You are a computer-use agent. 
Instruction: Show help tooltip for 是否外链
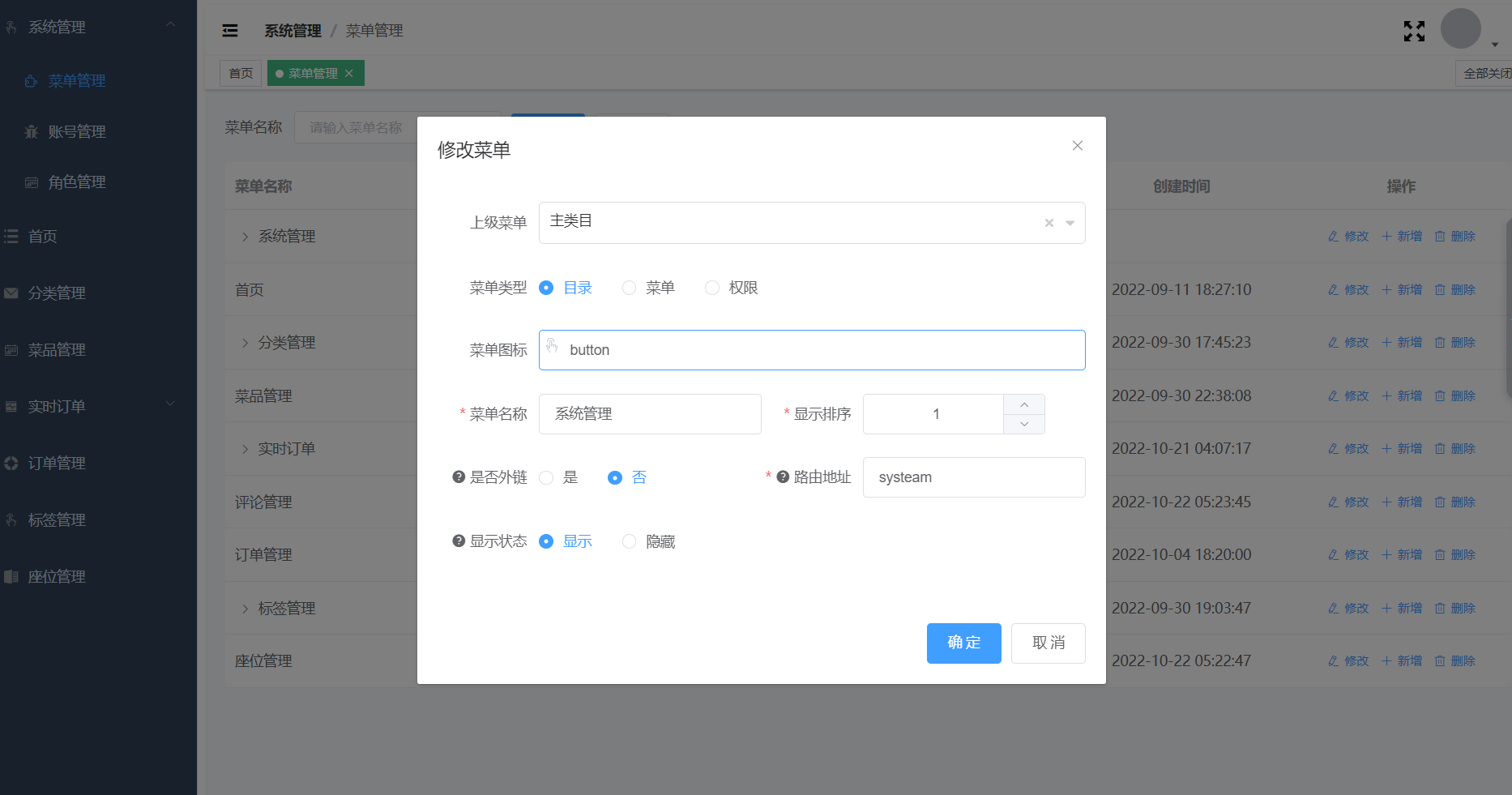pos(459,477)
